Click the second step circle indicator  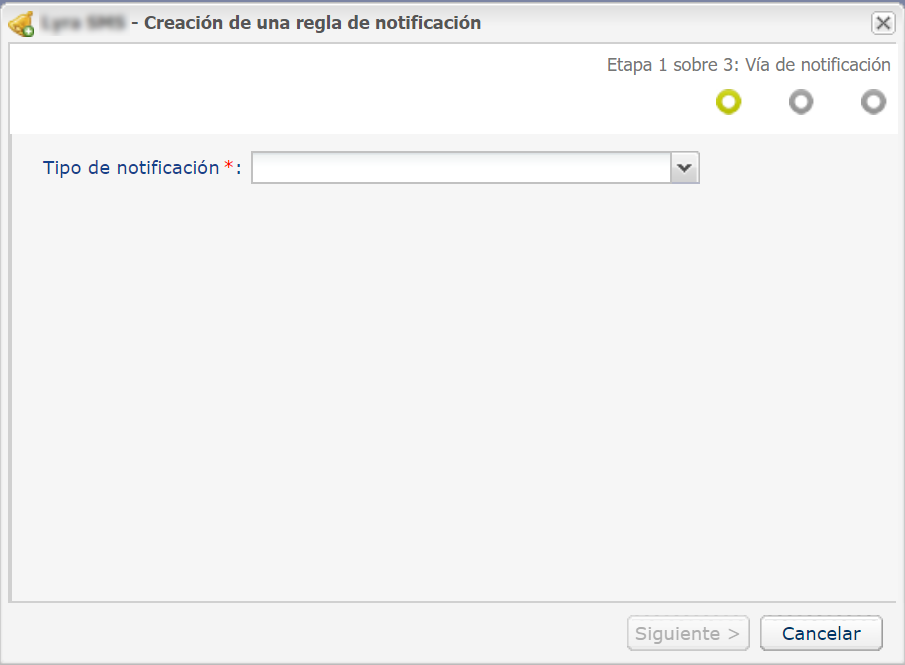point(801,102)
